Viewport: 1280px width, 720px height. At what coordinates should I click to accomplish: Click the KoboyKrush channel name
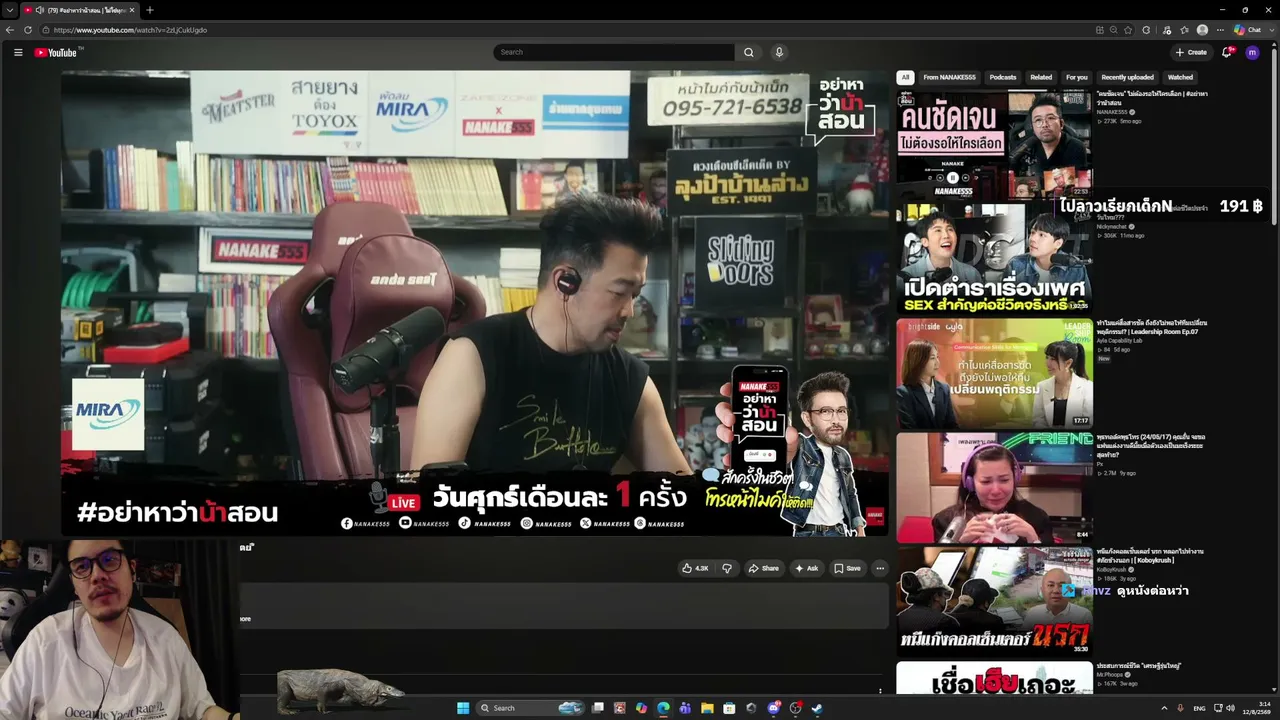[1112, 569]
